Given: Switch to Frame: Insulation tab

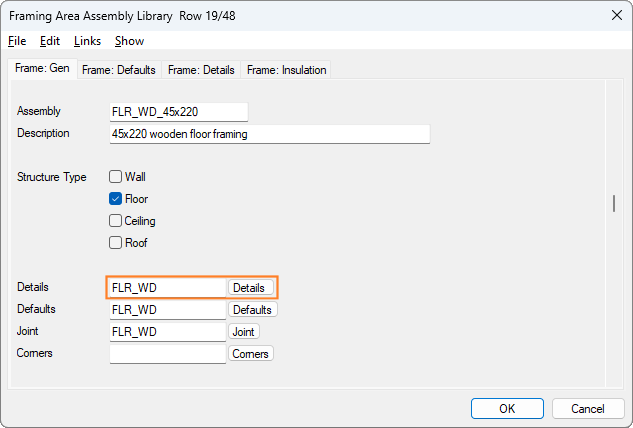Looking at the screenshot, I should tap(287, 70).
